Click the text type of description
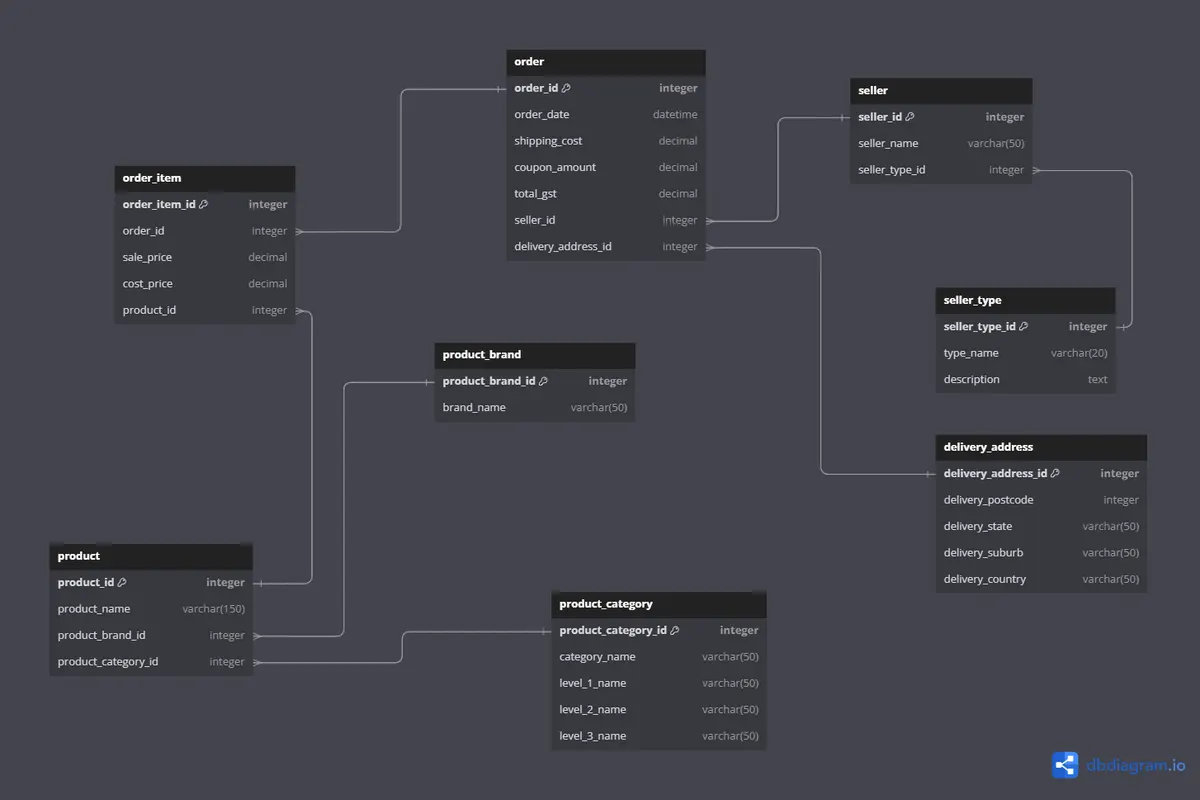Screen dimensions: 1200x800 pyautogui.click(x=1098, y=380)
